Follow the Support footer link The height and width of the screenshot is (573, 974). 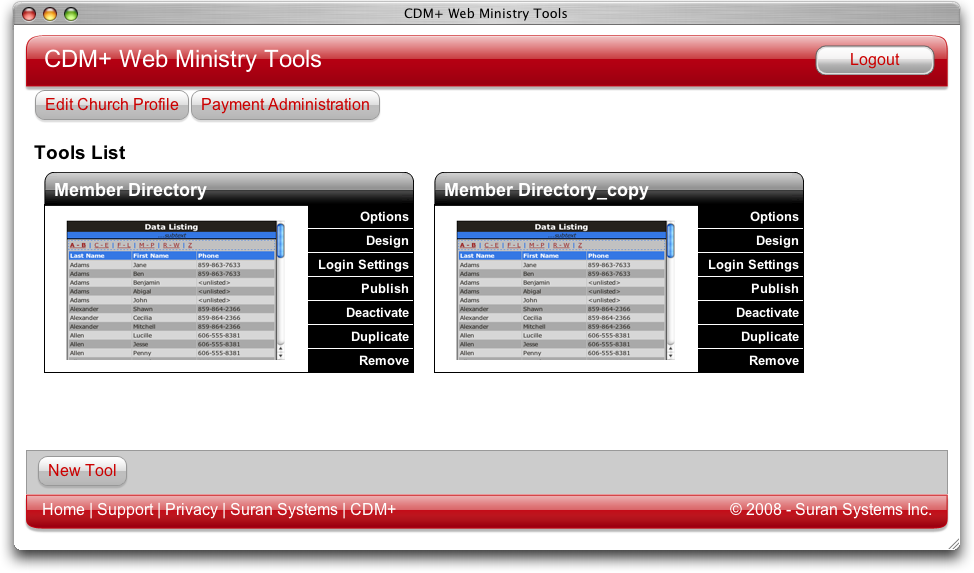(125, 510)
